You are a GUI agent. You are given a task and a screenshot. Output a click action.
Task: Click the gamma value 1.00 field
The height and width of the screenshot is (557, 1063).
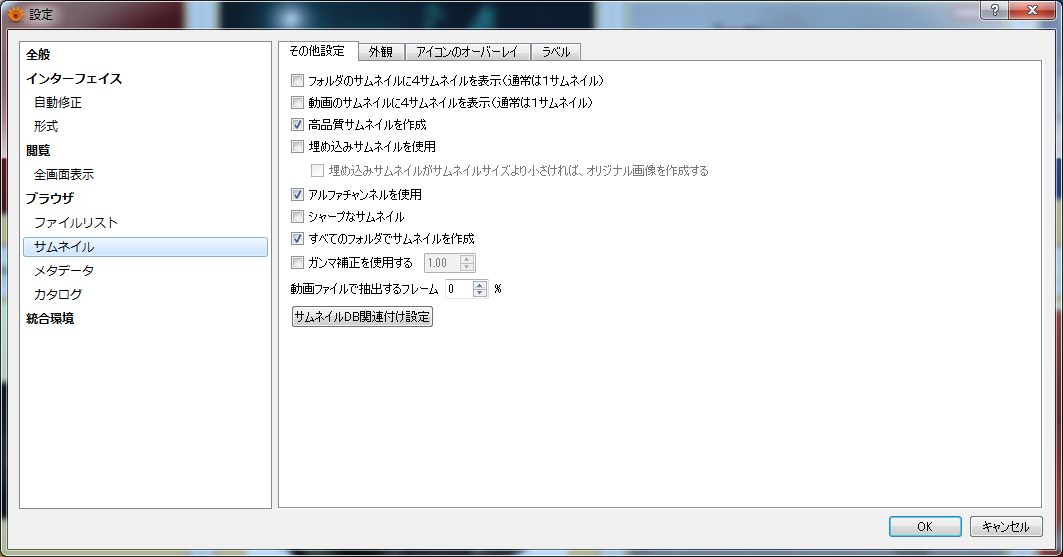(442, 263)
